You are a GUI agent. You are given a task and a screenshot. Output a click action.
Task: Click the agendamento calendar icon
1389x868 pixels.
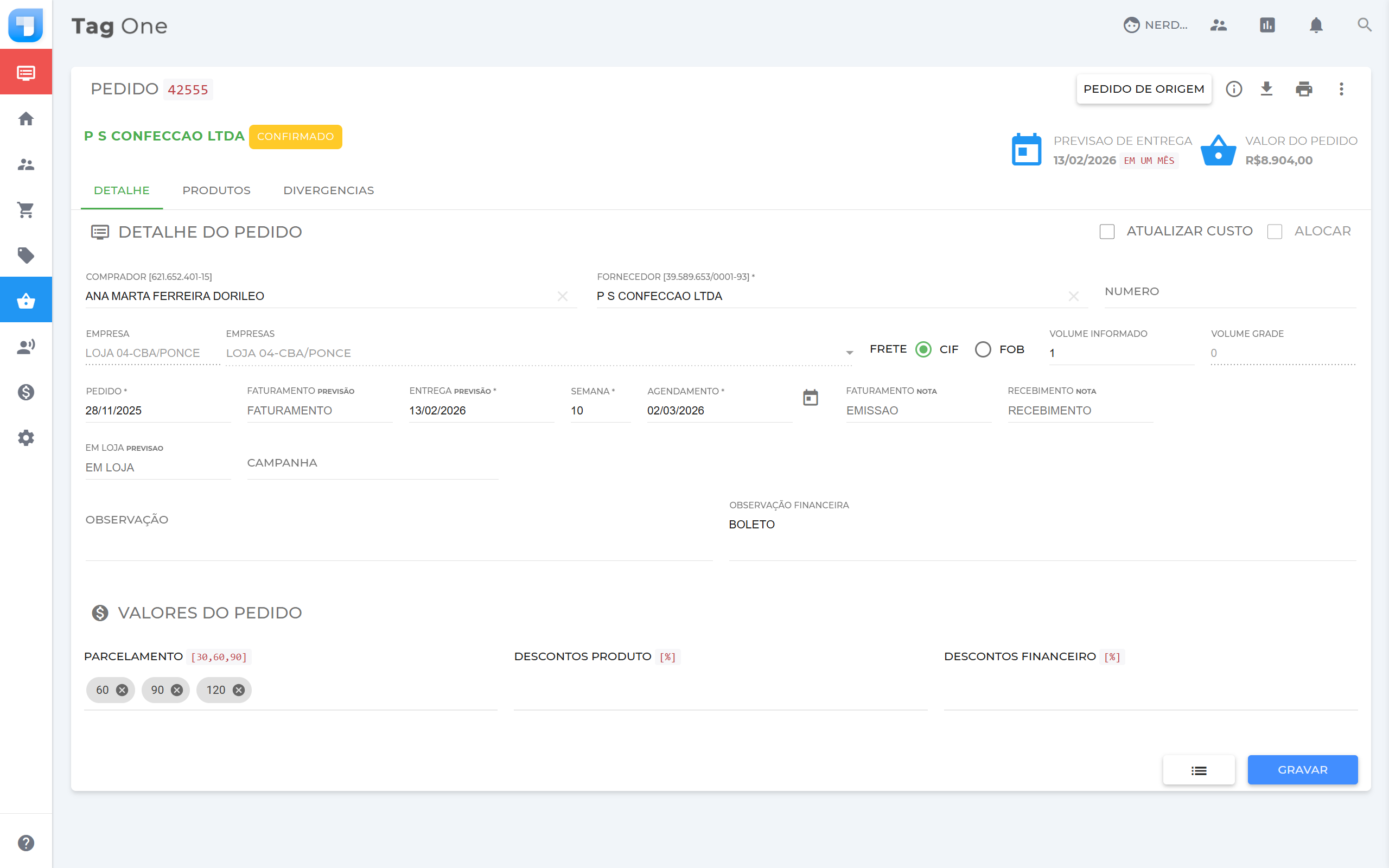(x=810, y=397)
